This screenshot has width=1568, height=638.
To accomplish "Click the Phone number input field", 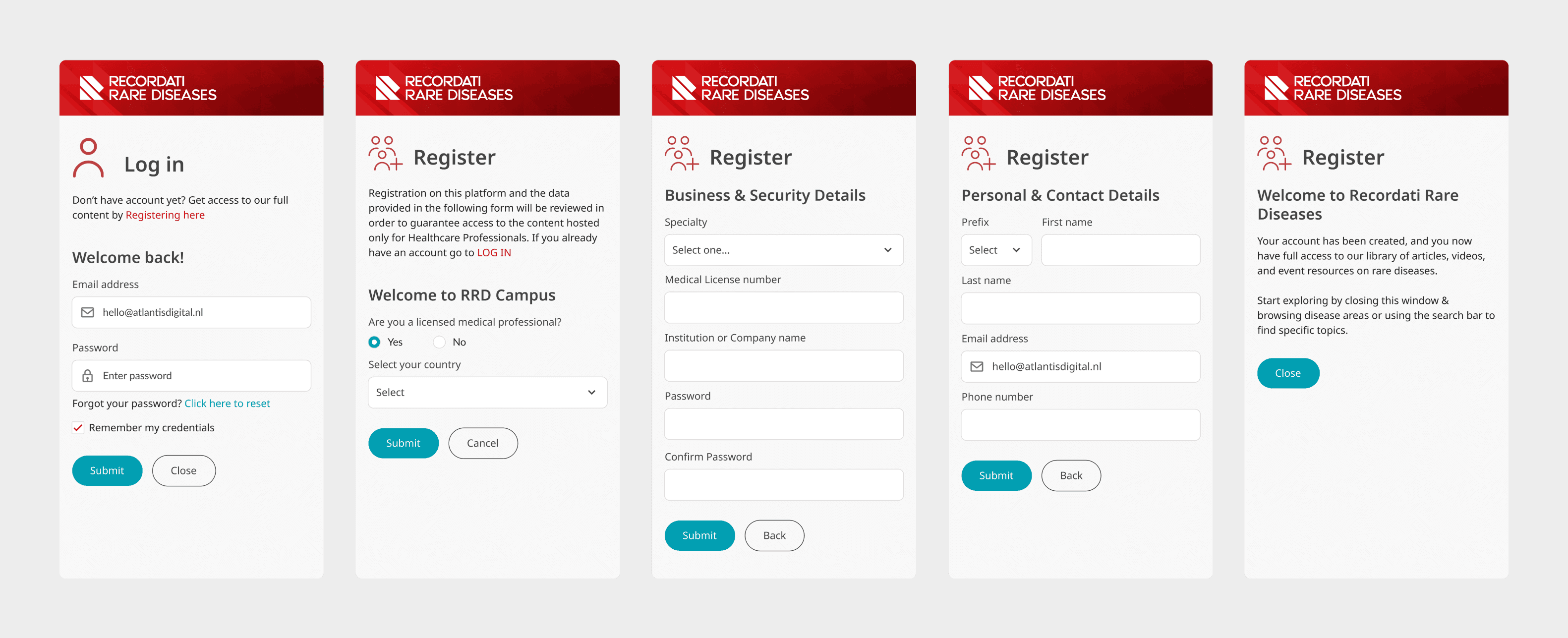I will [x=1080, y=424].
